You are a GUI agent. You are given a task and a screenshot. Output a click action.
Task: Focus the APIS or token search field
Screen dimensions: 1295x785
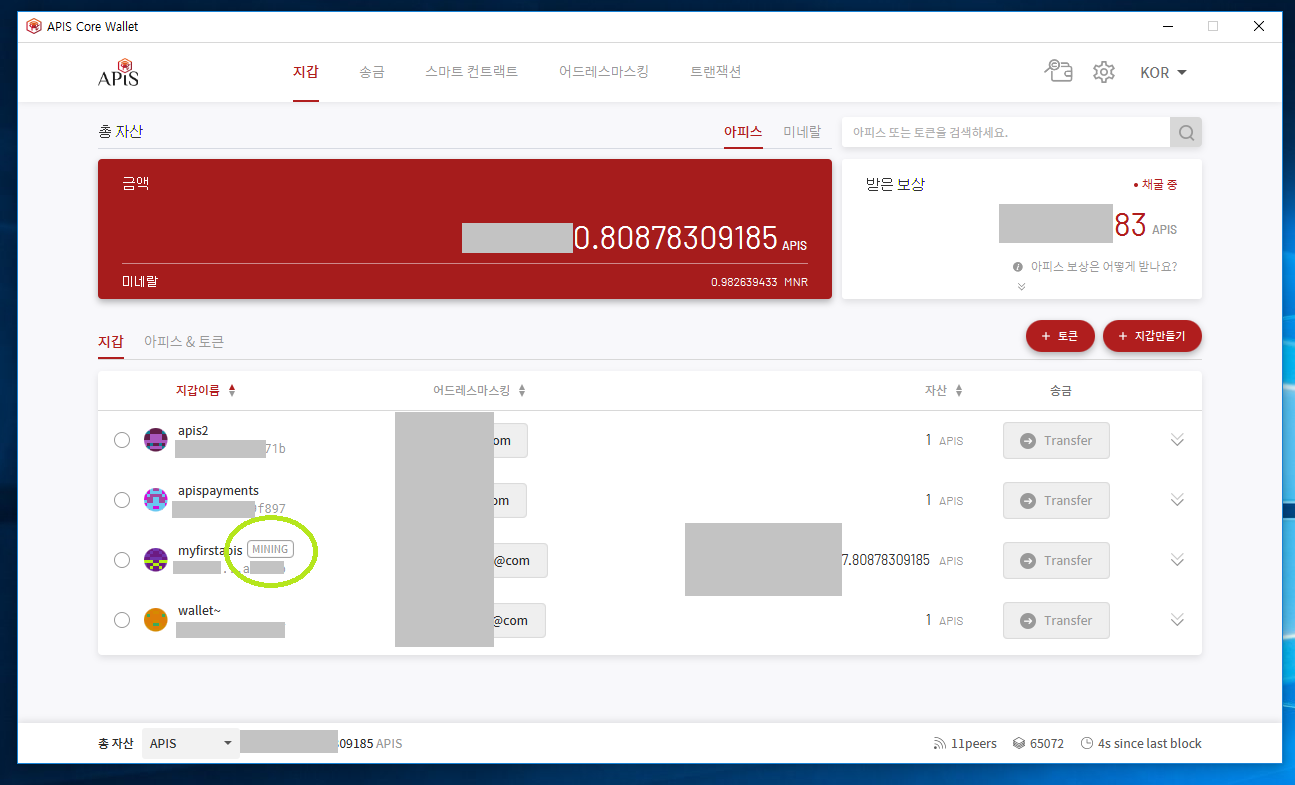point(1006,132)
